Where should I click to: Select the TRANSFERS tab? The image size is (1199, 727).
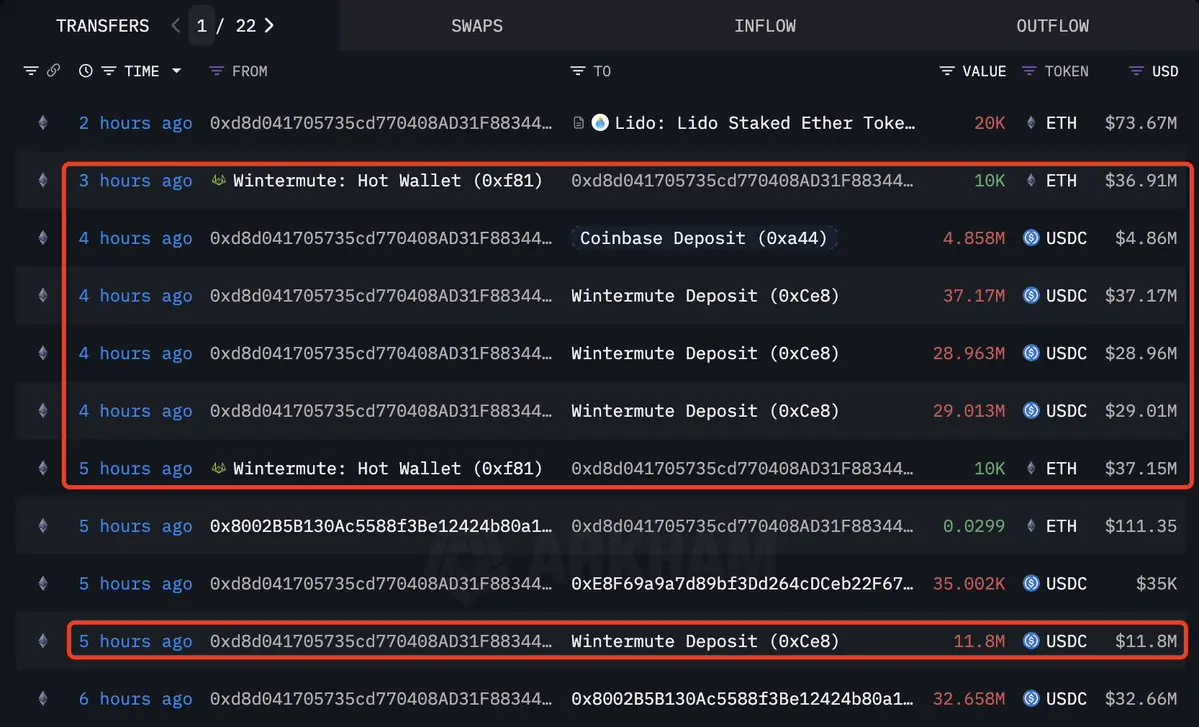[102, 26]
